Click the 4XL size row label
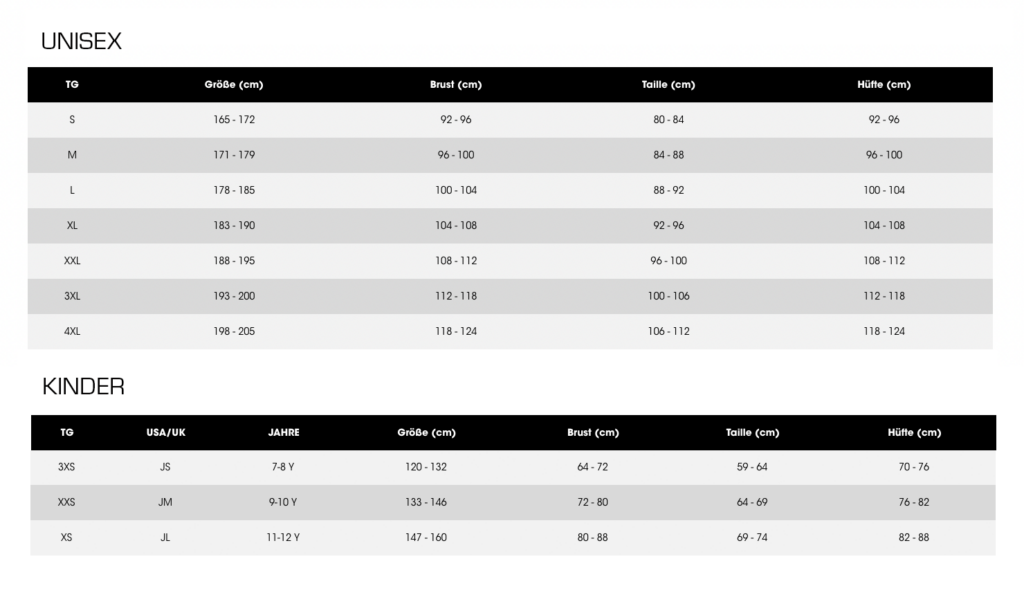The image size is (1024, 597). (72, 331)
